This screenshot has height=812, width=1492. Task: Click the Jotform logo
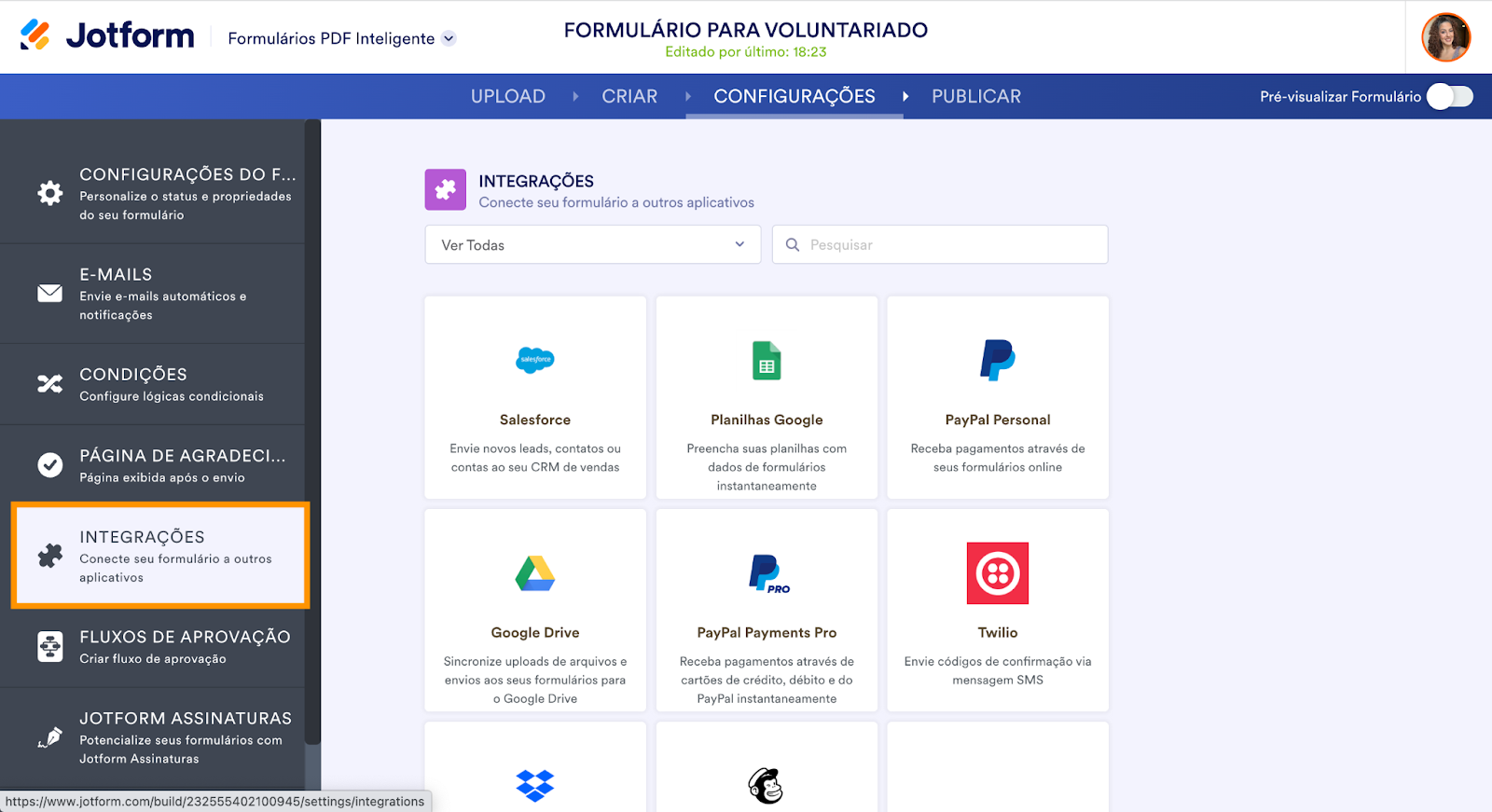(107, 36)
